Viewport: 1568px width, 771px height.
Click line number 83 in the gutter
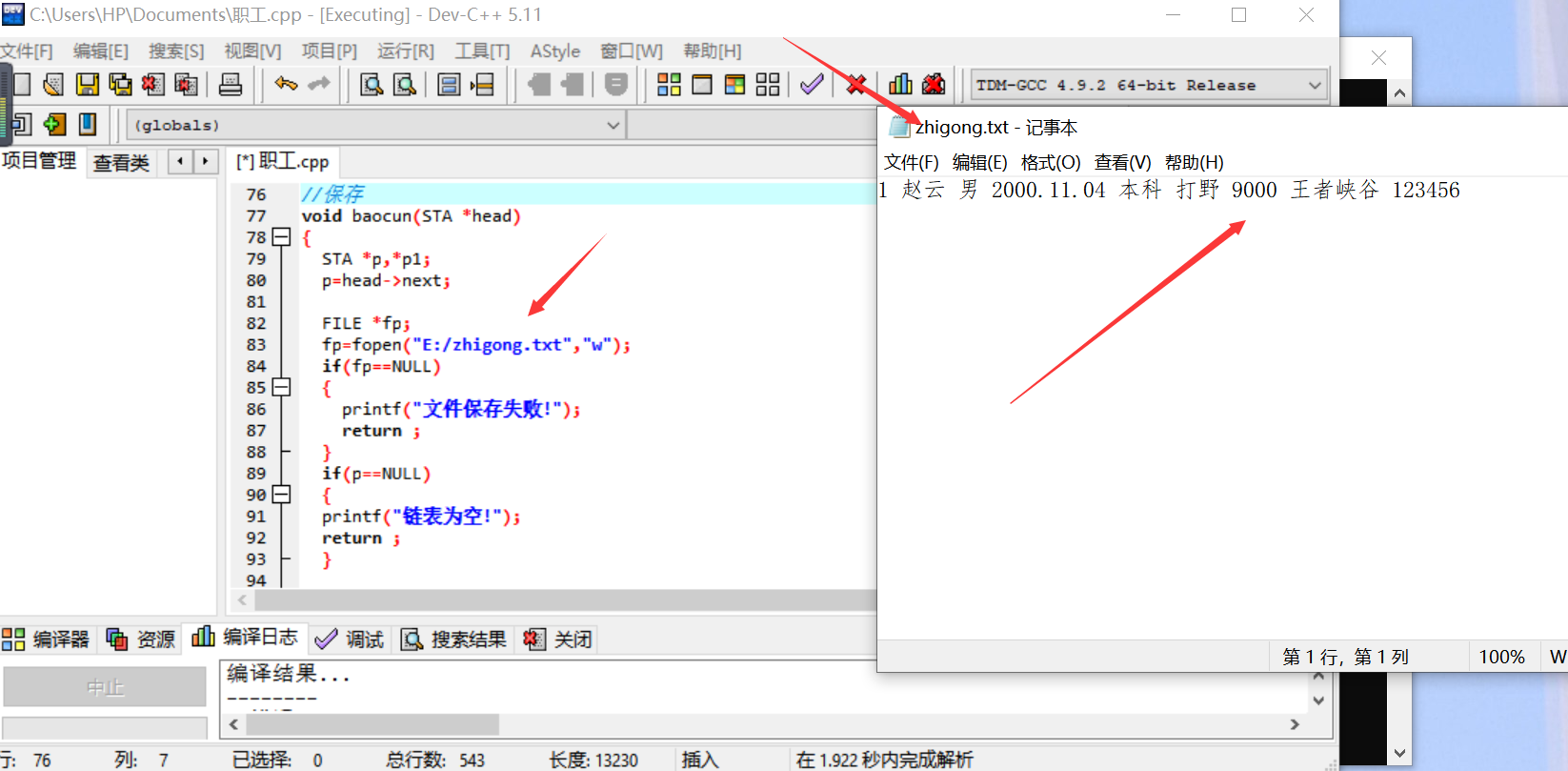pyautogui.click(x=256, y=345)
